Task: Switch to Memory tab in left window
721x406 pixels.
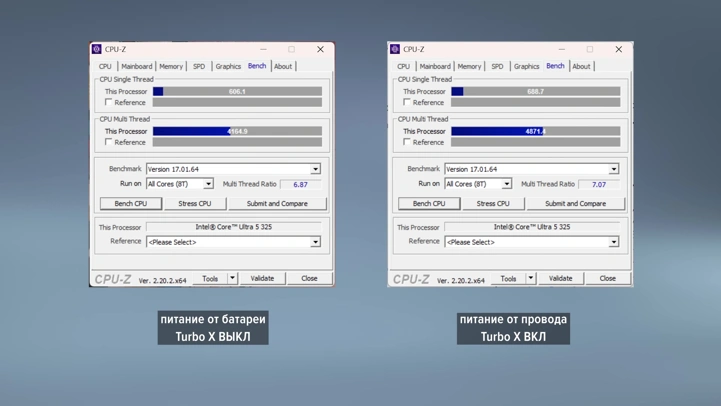Action: 171,66
